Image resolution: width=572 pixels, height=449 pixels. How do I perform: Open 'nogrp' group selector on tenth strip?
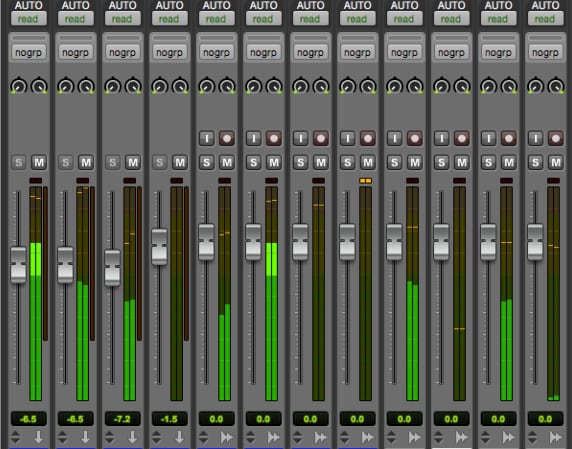coord(452,53)
